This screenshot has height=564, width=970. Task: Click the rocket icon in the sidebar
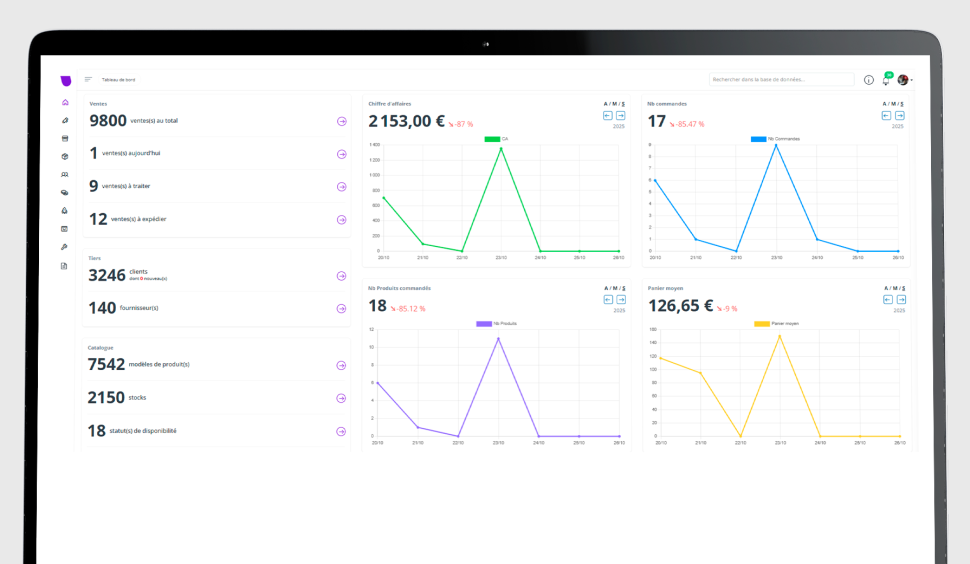pyautogui.click(x=65, y=211)
